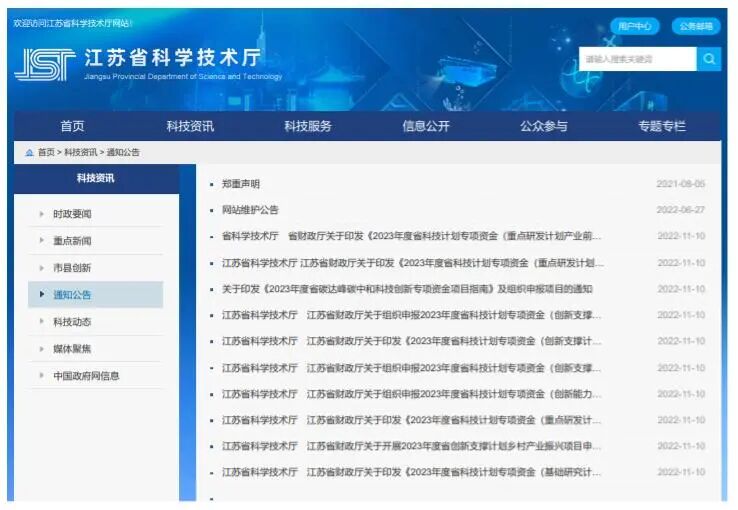This screenshot has width=738, height=510.
Task: Click arrow beside 通知公告 sidebar item
Action: tap(42, 295)
